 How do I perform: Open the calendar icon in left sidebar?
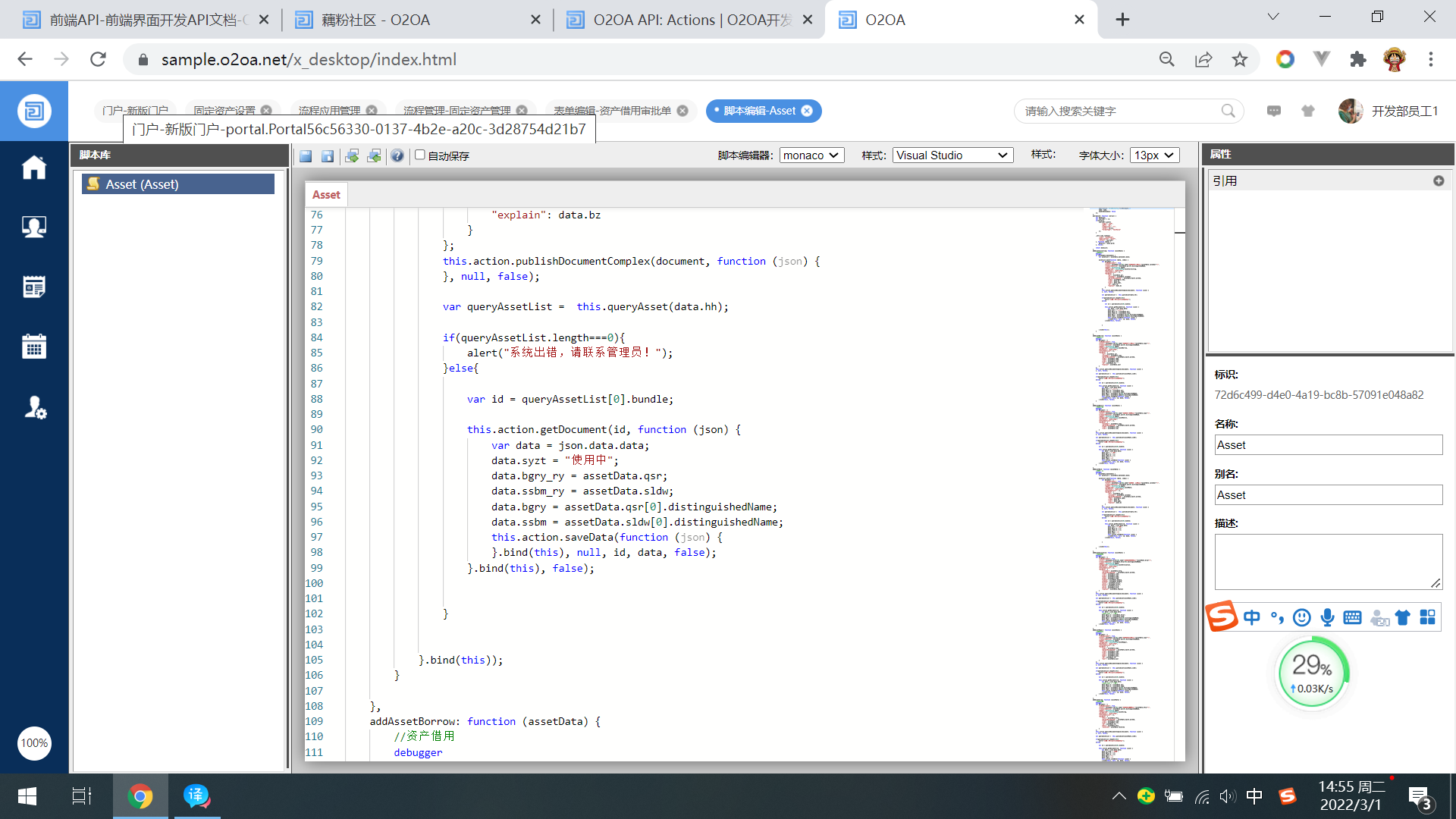[x=34, y=347]
